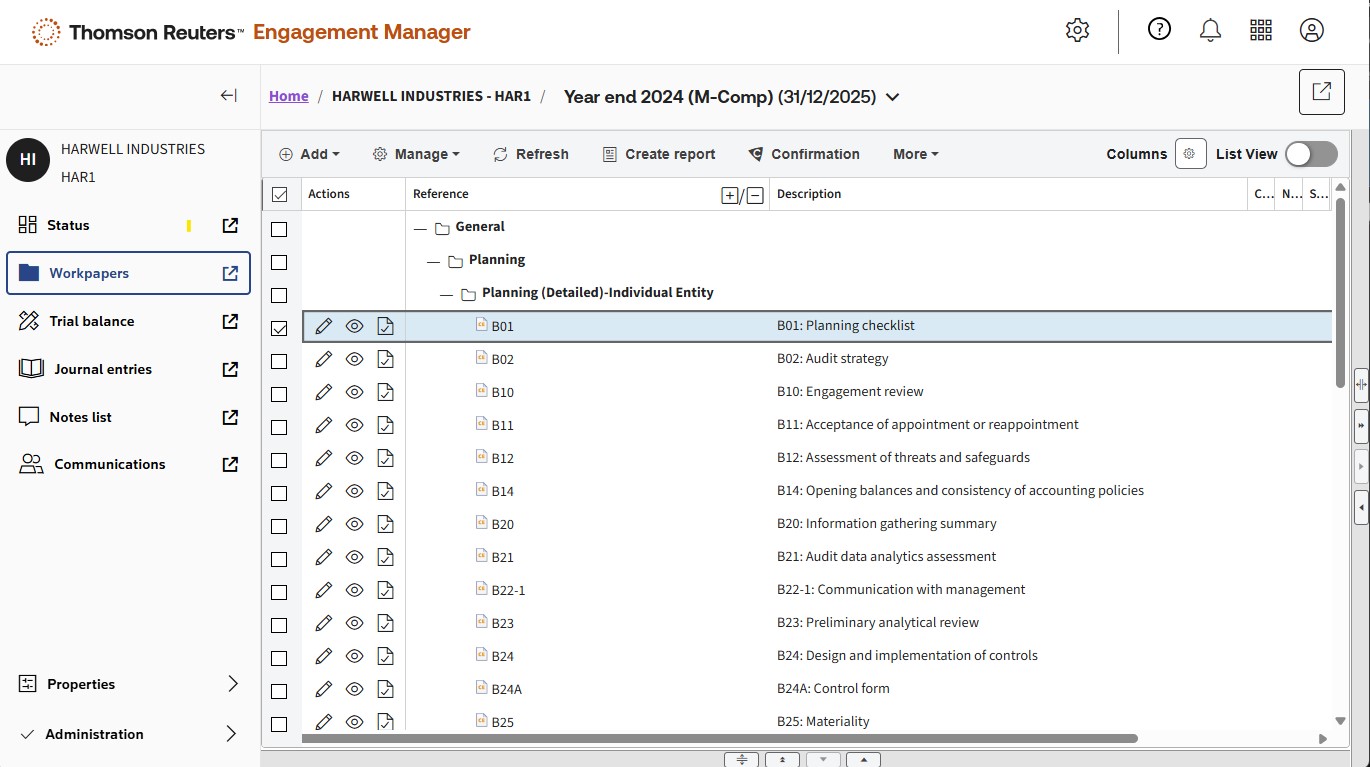Click the Create report button
Image resolution: width=1370 pixels, height=767 pixels.
[x=659, y=154]
